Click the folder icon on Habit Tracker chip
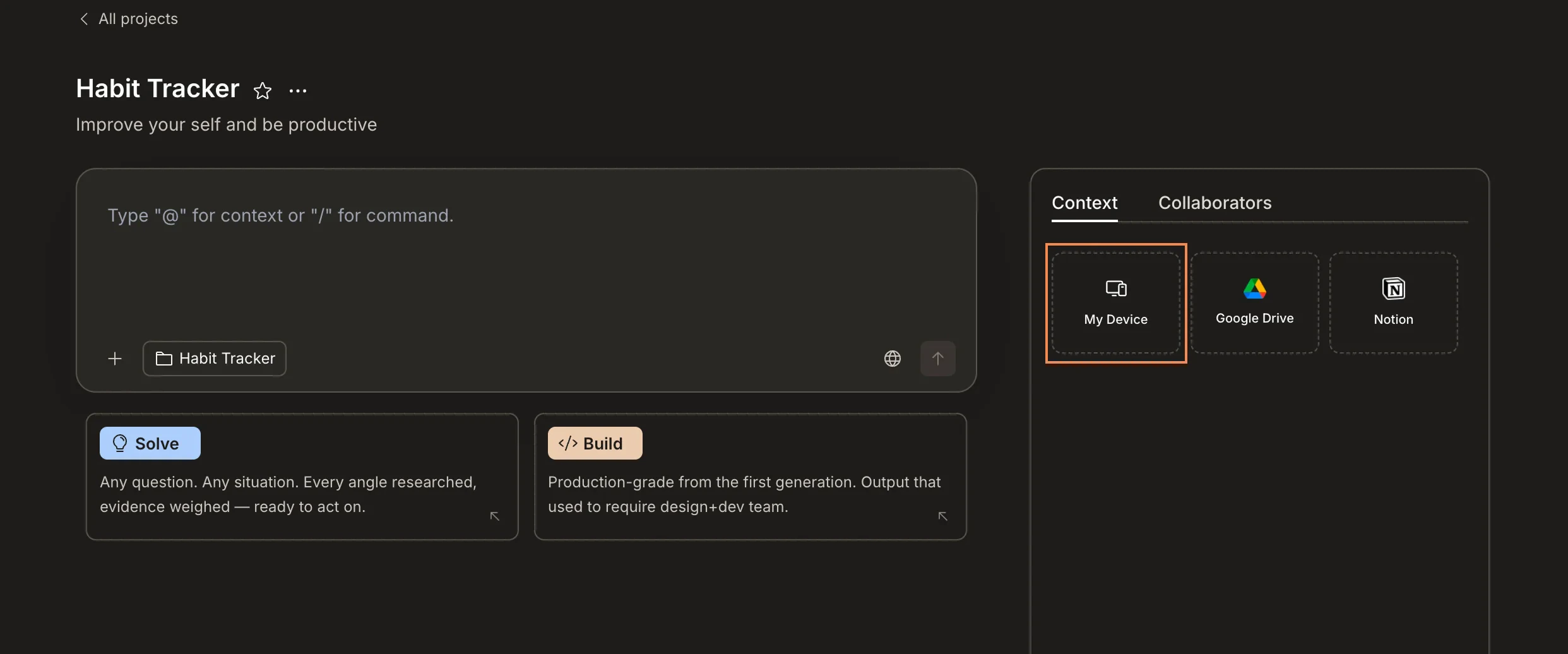 click(x=163, y=358)
